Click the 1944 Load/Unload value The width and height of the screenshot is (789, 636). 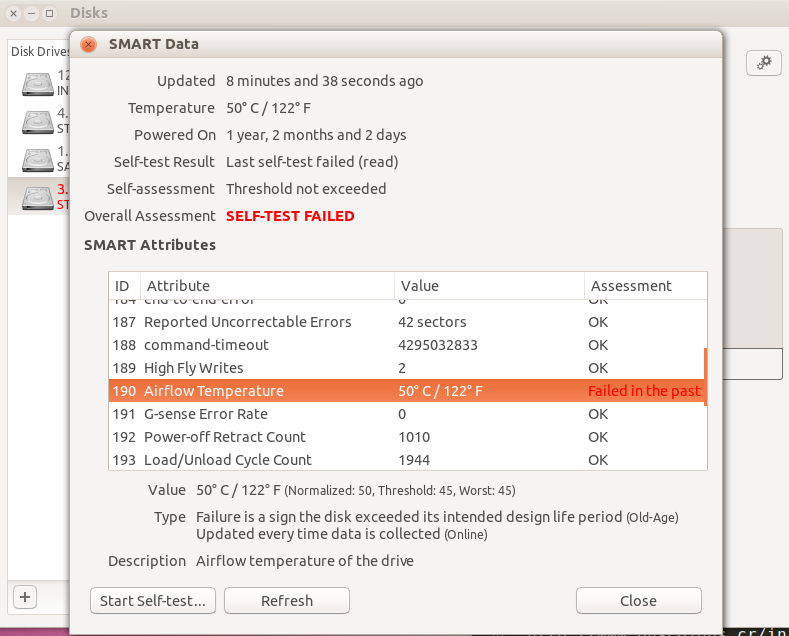pyautogui.click(x=414, y=460)
